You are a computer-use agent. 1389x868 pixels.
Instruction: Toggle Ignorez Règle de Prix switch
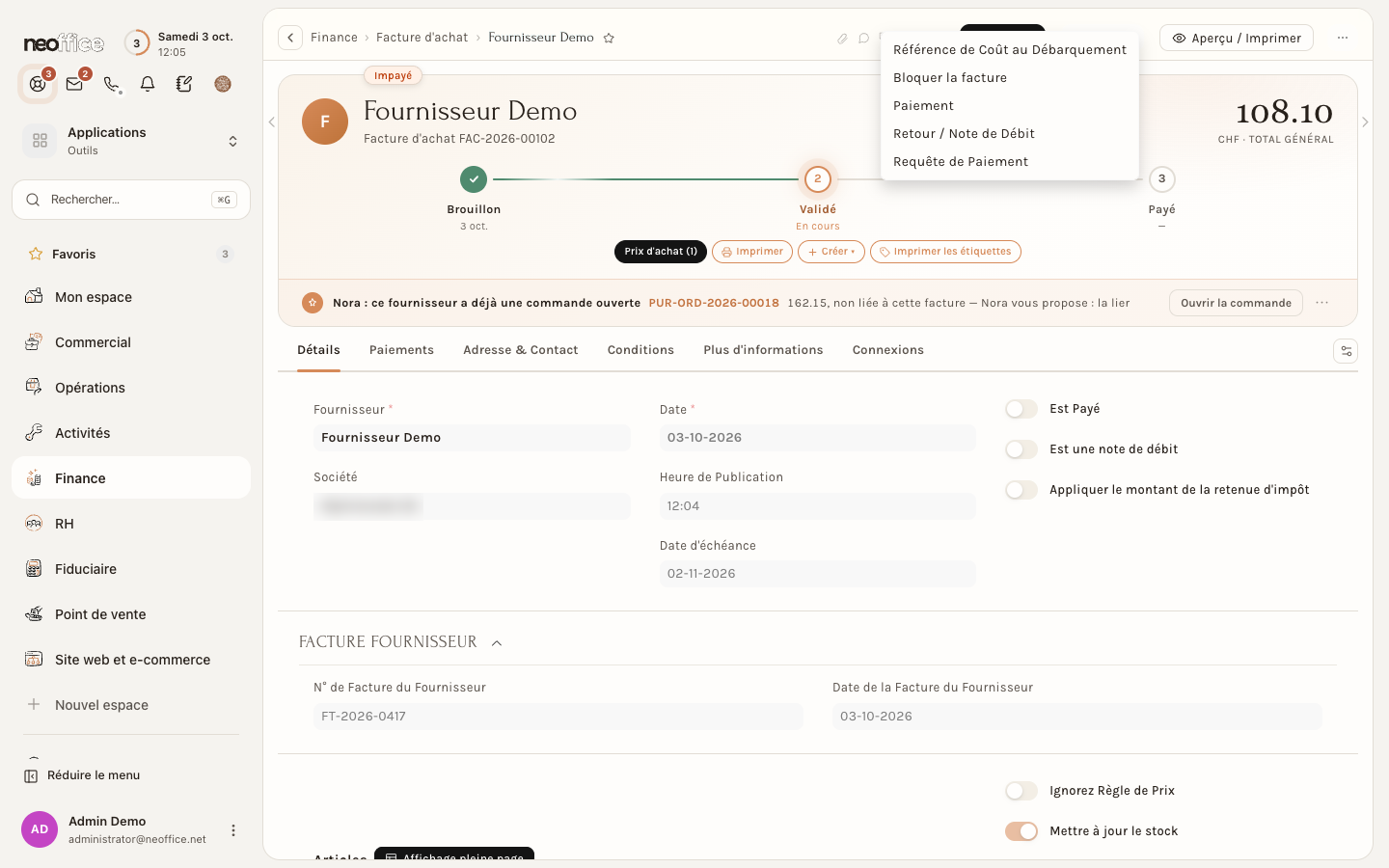(1021, 791)
